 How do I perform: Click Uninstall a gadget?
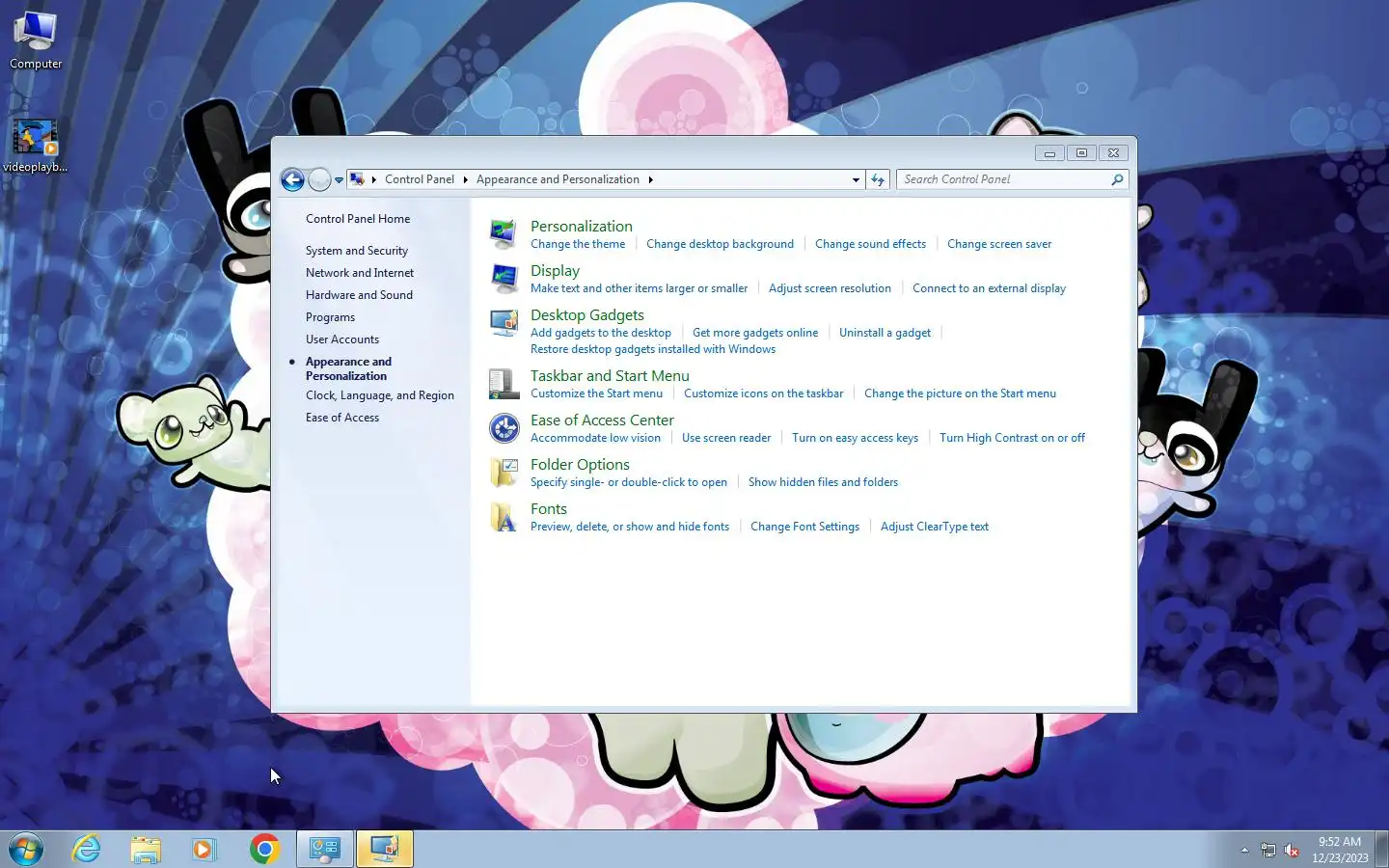tap(885, 333)
